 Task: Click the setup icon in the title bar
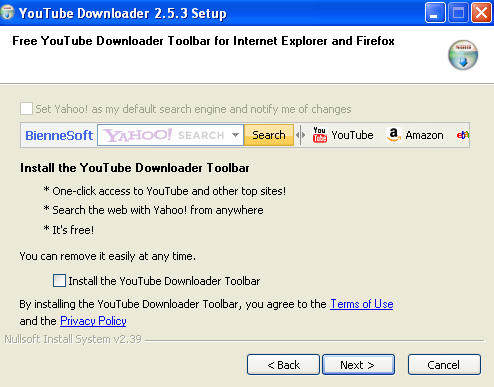click(x=7, y=13)
